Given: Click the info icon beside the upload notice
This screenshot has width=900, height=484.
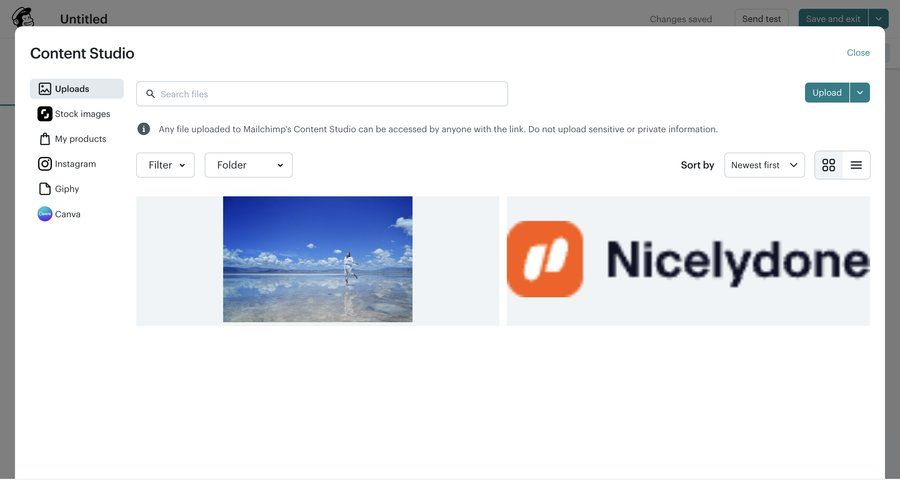Looking at the screenshot, I should click(143, 129).
